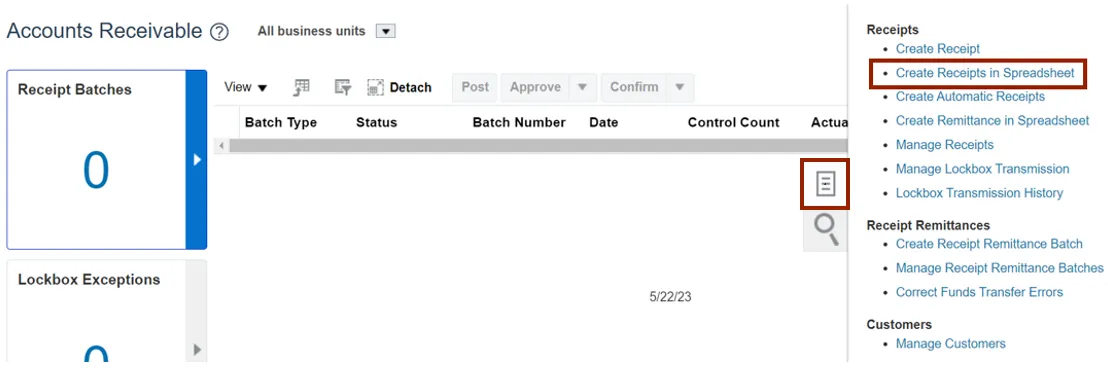1108x373 pixels.
Task: Open the Manage Receipts link
Action: [945, 145]
